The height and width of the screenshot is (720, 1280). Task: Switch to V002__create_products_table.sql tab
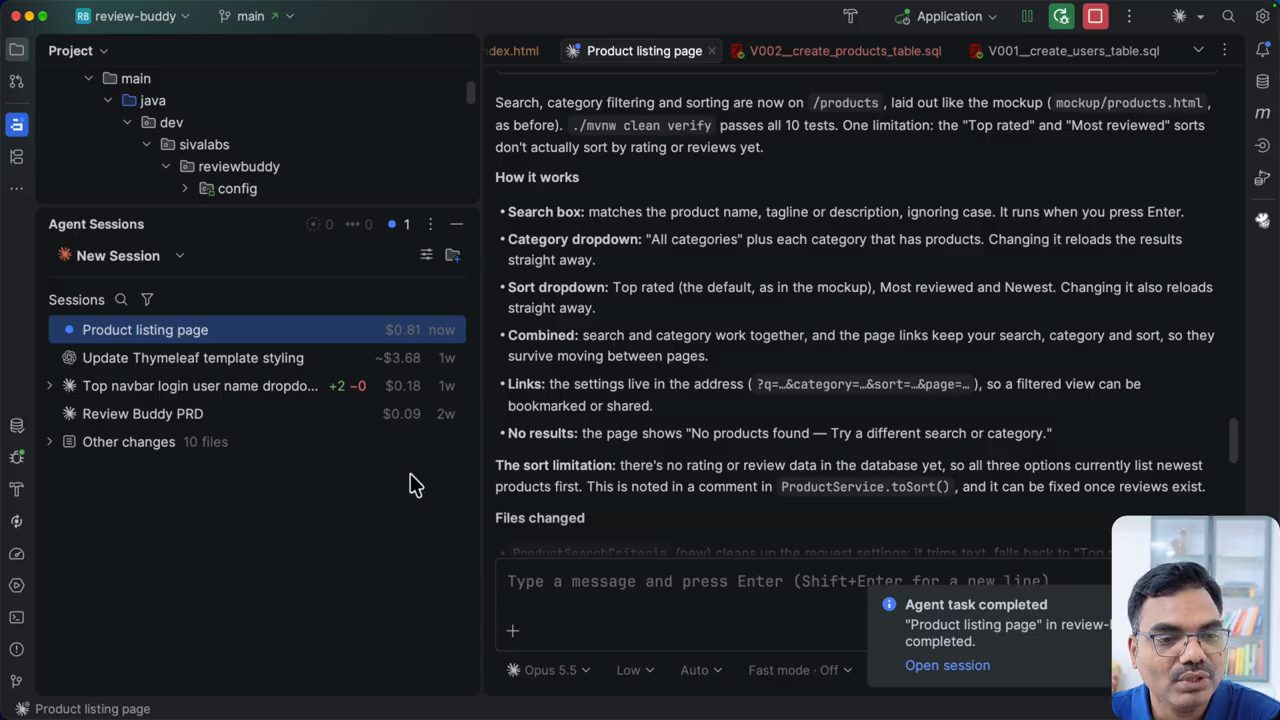[836, 50]
